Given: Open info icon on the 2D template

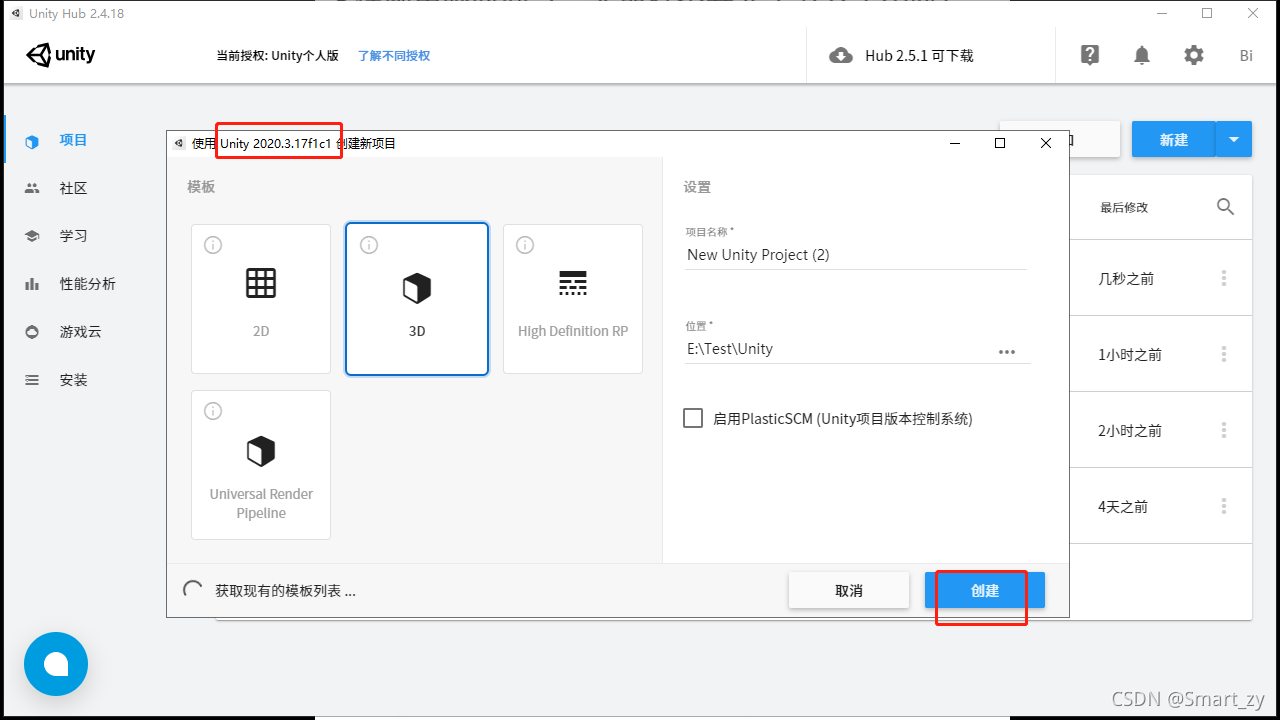Looking at the screenshot, I should click(213, 245).
